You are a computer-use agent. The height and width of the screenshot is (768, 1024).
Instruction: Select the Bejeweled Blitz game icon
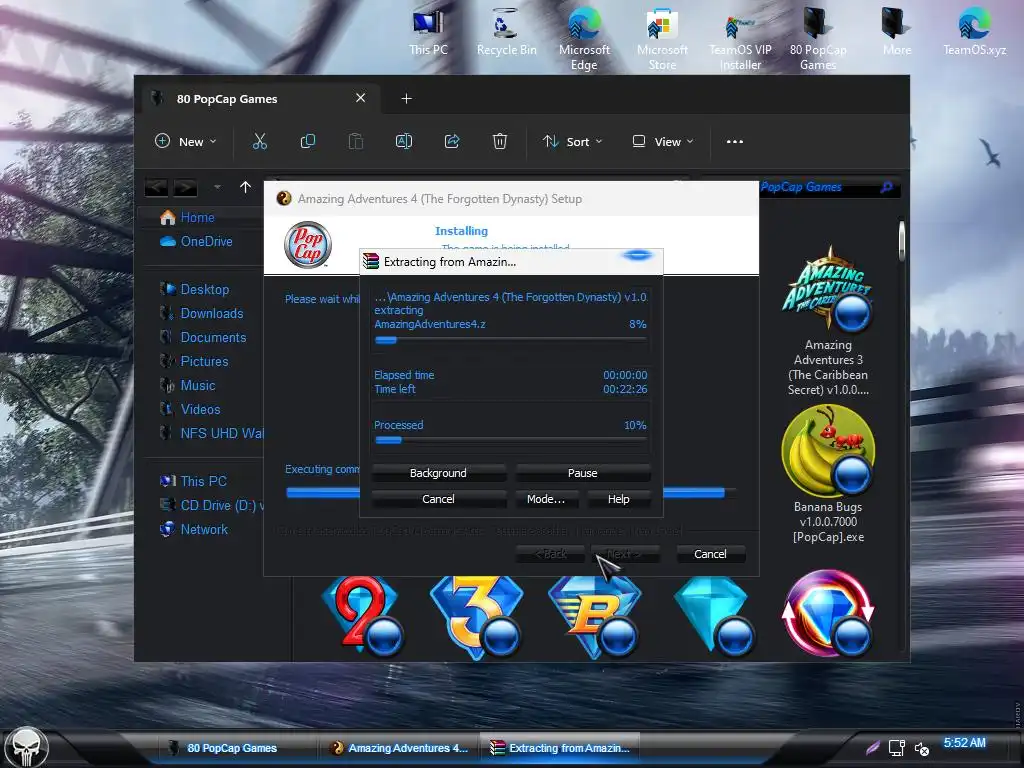coord(594,618)
